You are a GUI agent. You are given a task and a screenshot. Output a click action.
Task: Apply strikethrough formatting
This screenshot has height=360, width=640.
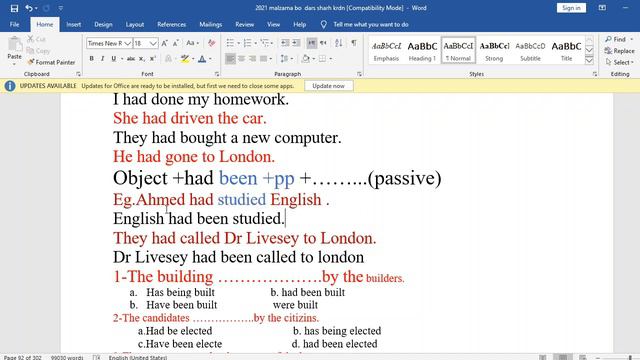coord(131,59)
